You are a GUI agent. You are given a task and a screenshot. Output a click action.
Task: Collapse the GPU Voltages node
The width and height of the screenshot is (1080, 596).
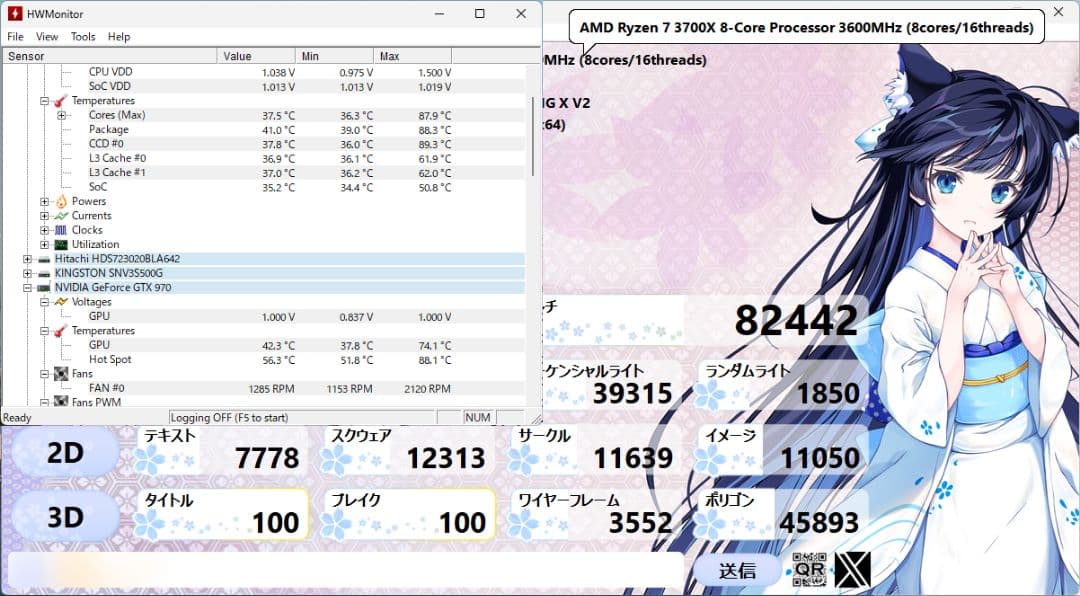44,302
